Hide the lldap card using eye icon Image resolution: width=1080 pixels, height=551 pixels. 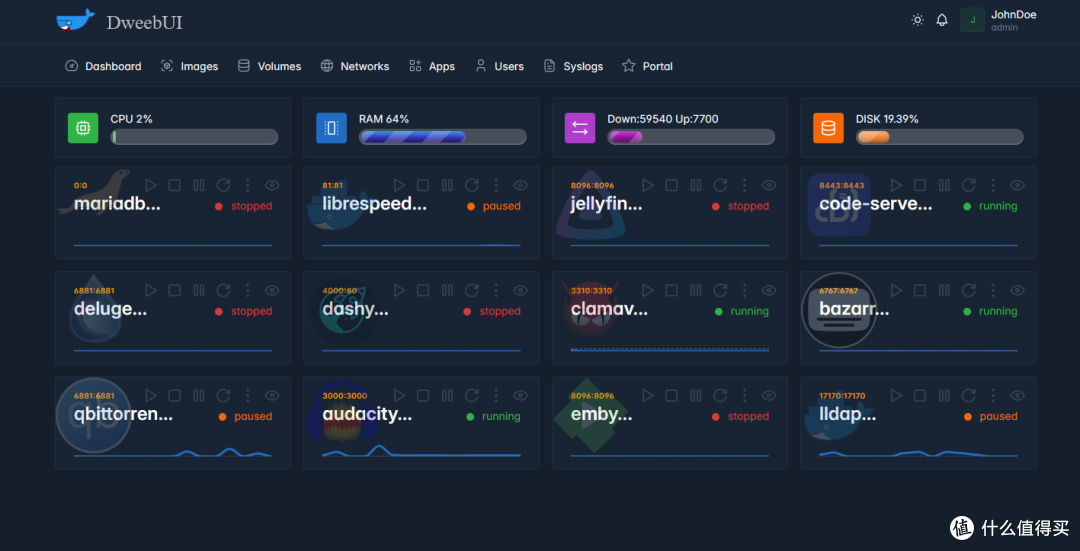pyautogui.click(x=1017, y=395)
